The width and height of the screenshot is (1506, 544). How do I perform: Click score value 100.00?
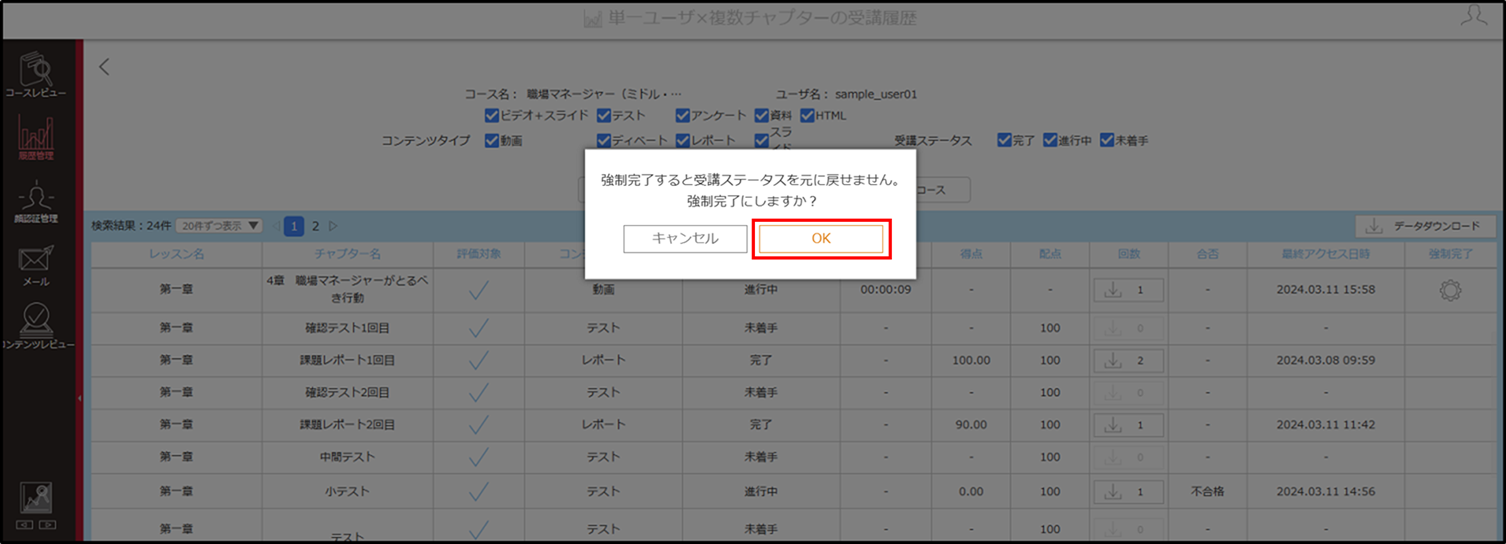pyautogui.click(x=971, y=360)
